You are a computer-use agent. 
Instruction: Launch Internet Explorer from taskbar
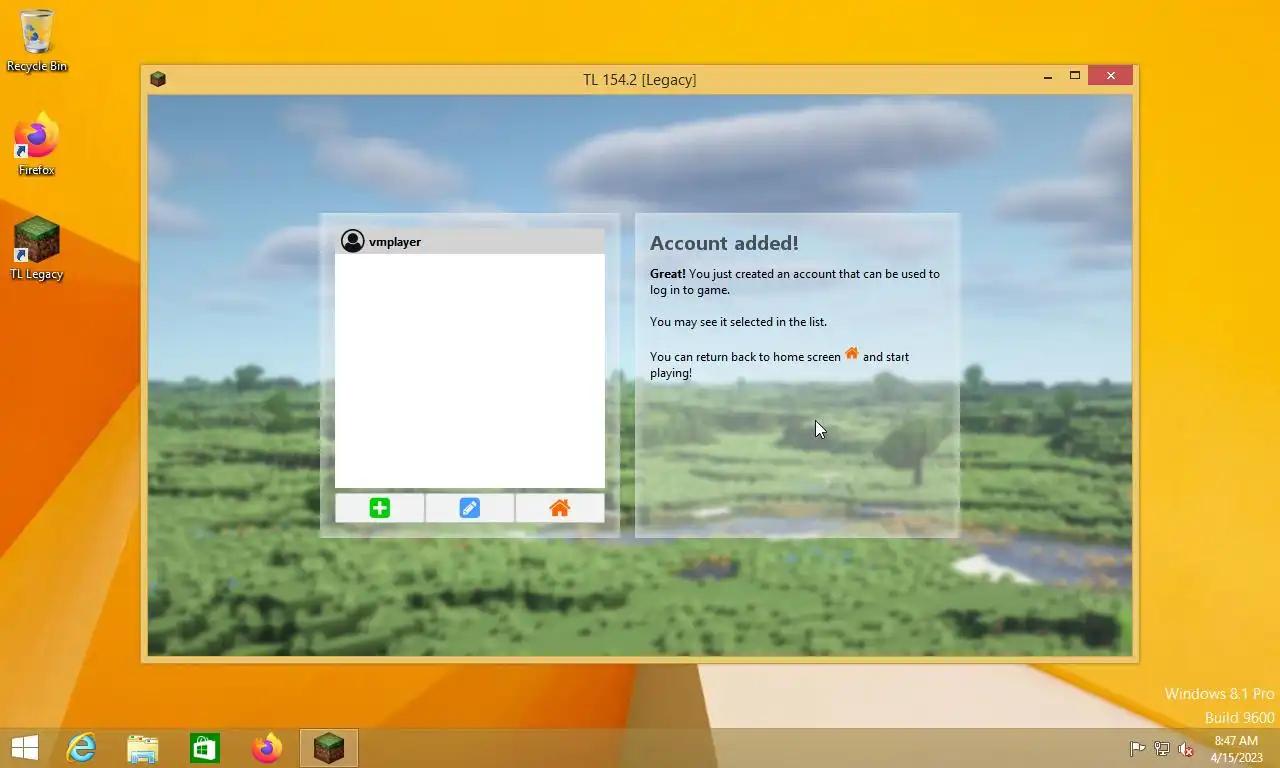click(81, 748)
